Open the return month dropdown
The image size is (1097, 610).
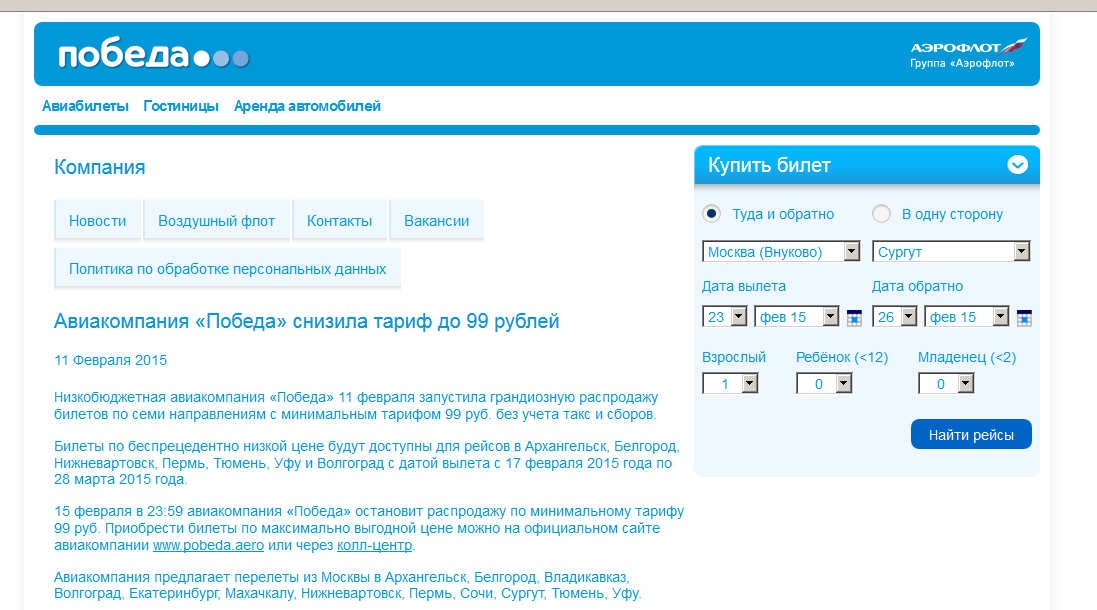966,317
